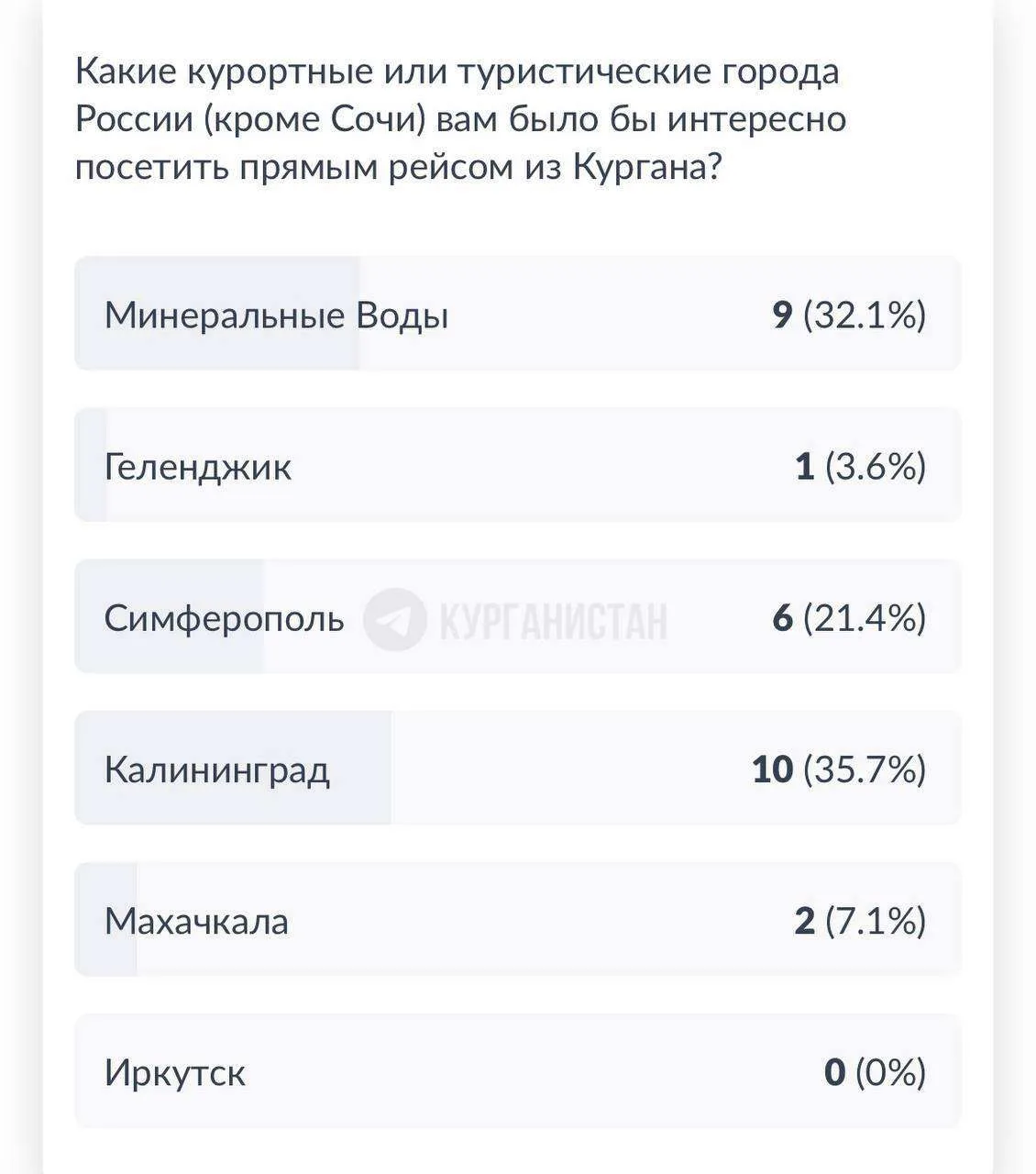Viewport: 1036px width, 1174px height.
Task: Click the 1 (3.6%) vote count
Action: click(860, 466)
